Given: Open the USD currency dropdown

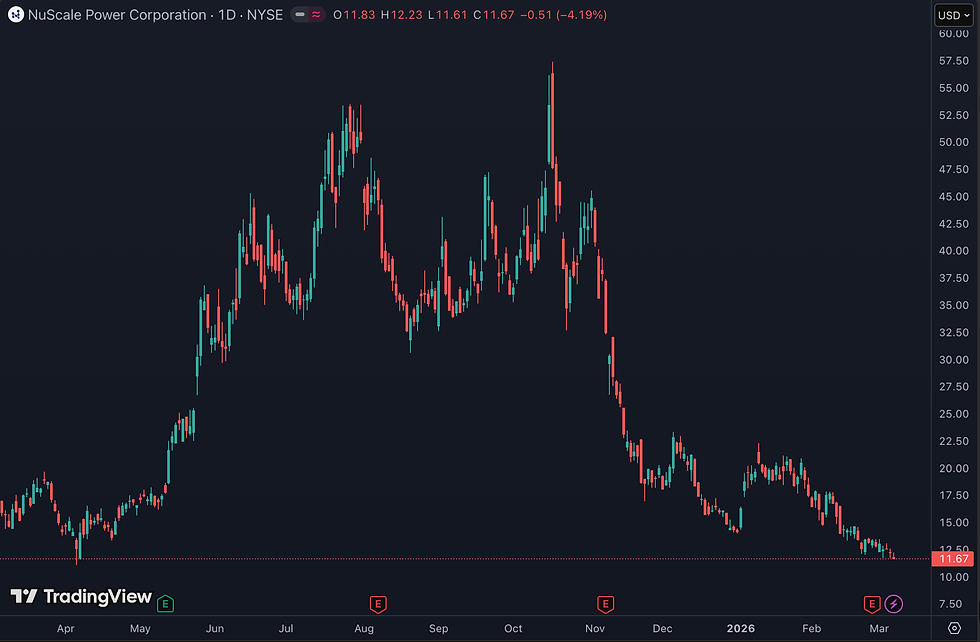Looking at the screenshot, I should tap(954, 15).
